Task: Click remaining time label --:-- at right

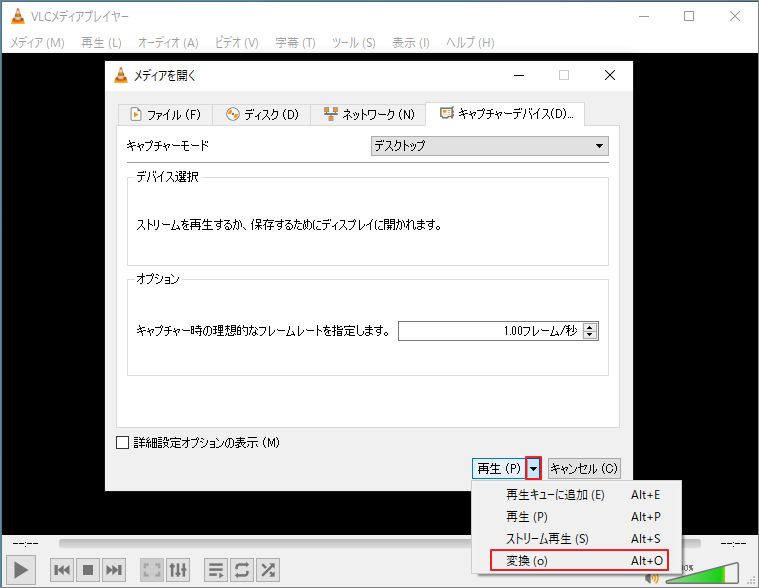Action: [x=733, y=543]
